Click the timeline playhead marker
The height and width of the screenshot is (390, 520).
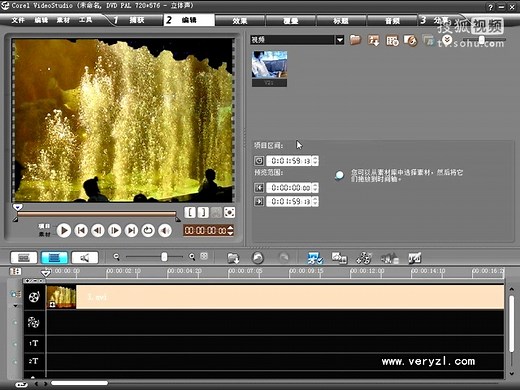[46, 273]
